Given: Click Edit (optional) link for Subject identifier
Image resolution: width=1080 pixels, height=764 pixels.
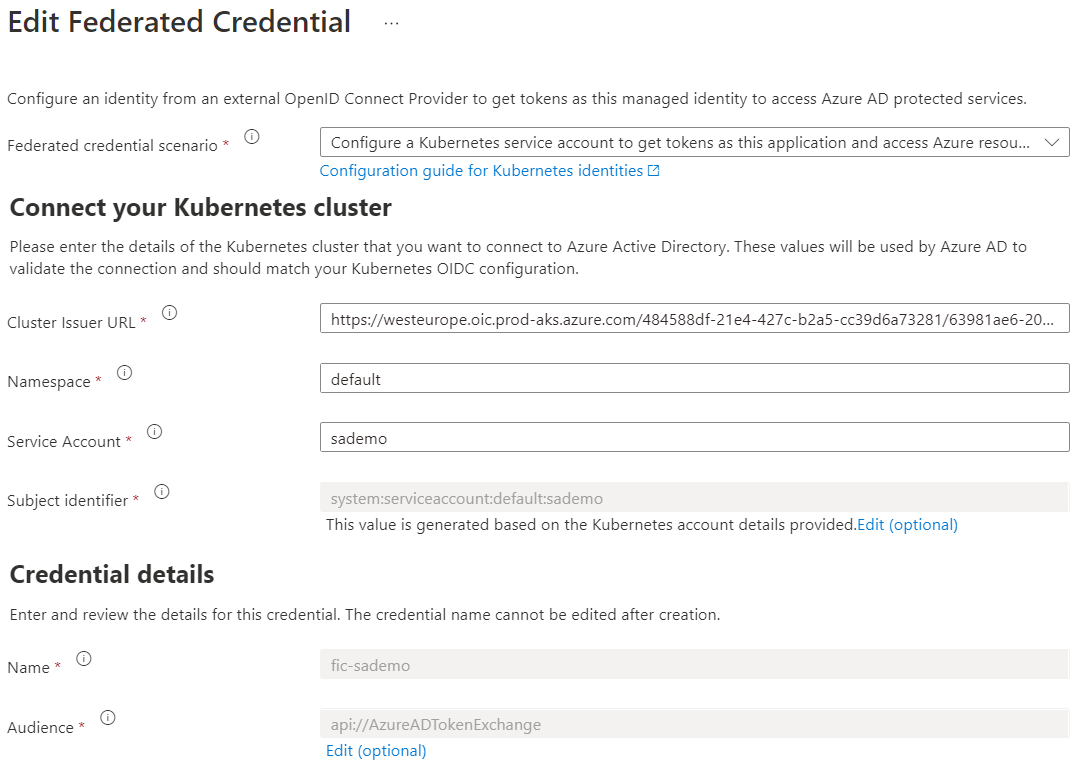Looking at the screenshot, I should (x=907, y=525).
